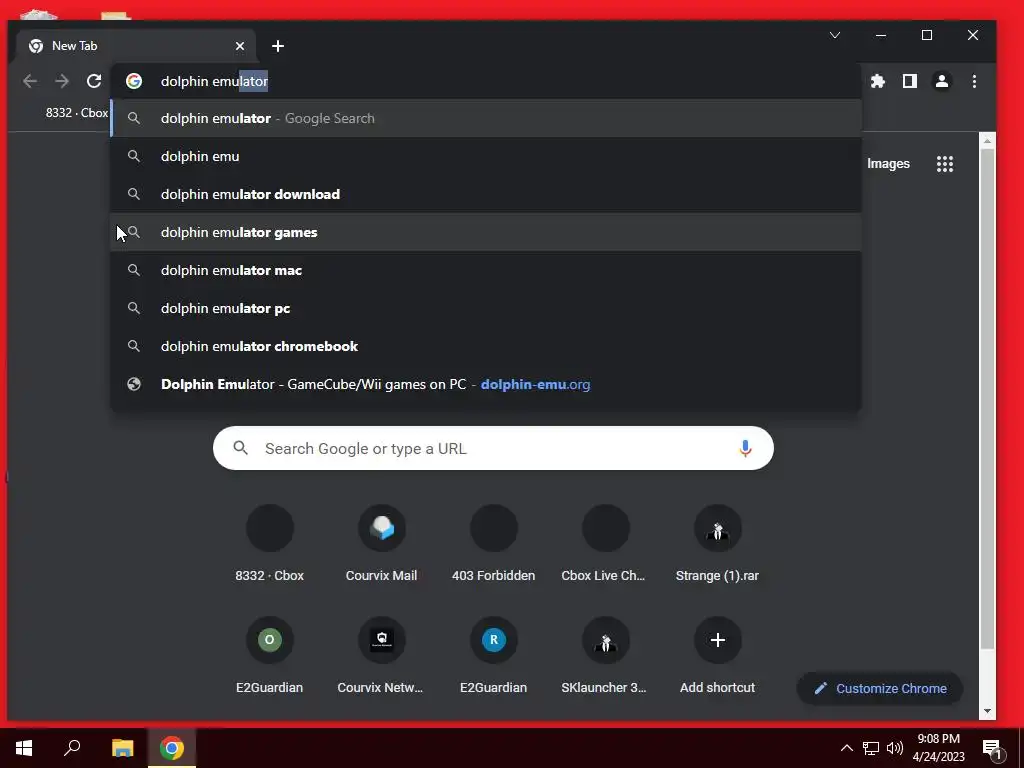Pick the dolphin emulator chromebook suggestion
The image size is (1024, 768).
487,345
